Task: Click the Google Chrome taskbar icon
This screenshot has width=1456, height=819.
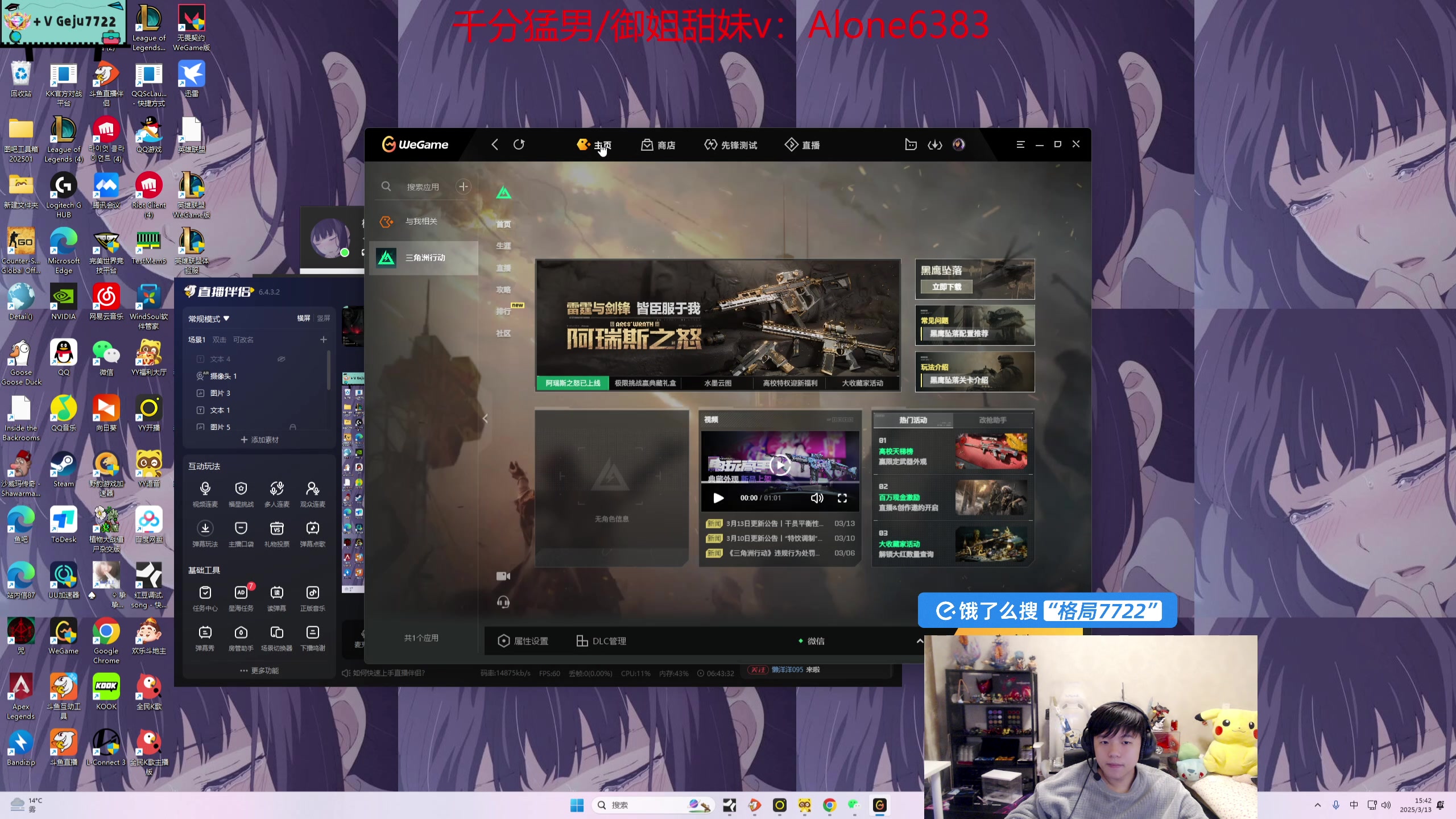Action: point(829,805)
